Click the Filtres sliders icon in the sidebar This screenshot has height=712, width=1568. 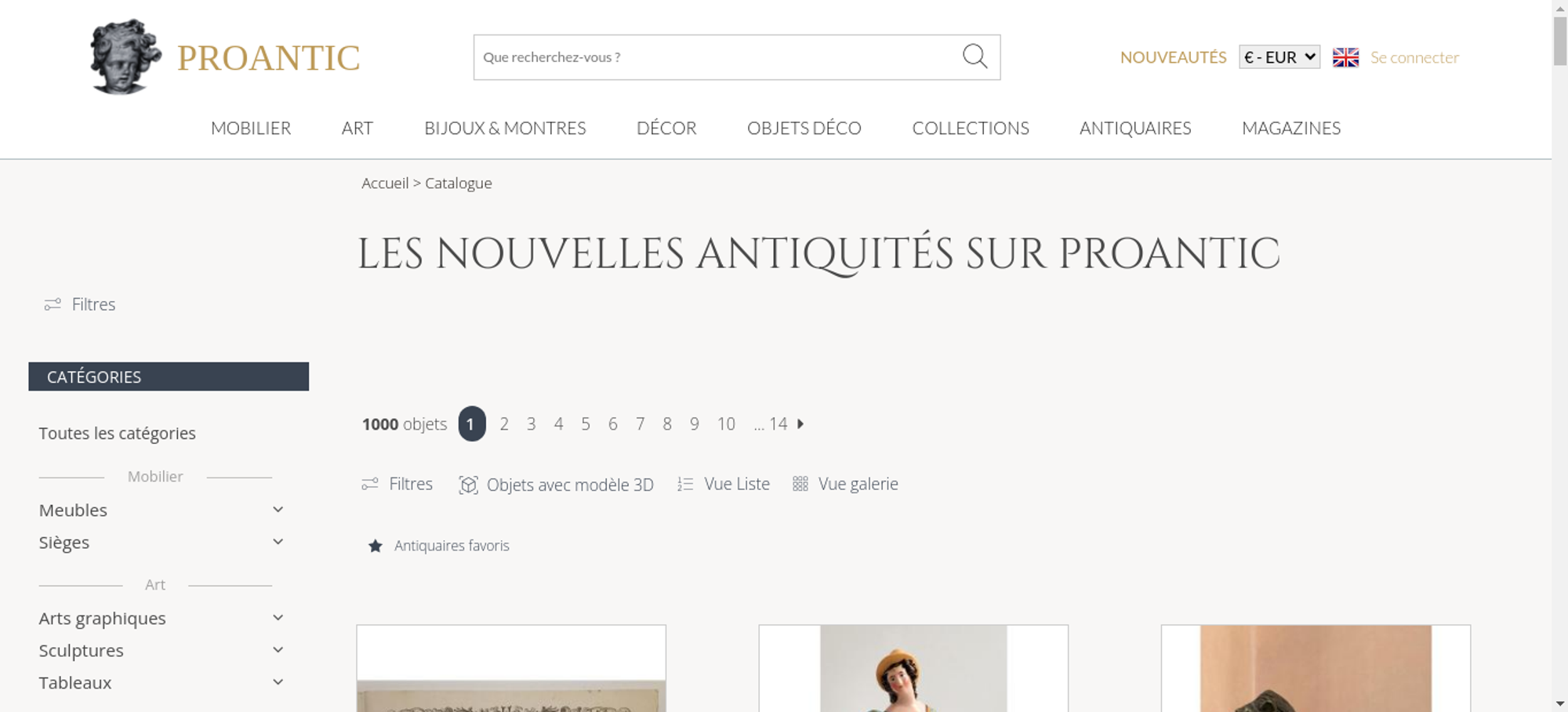(x=53, y=304)
